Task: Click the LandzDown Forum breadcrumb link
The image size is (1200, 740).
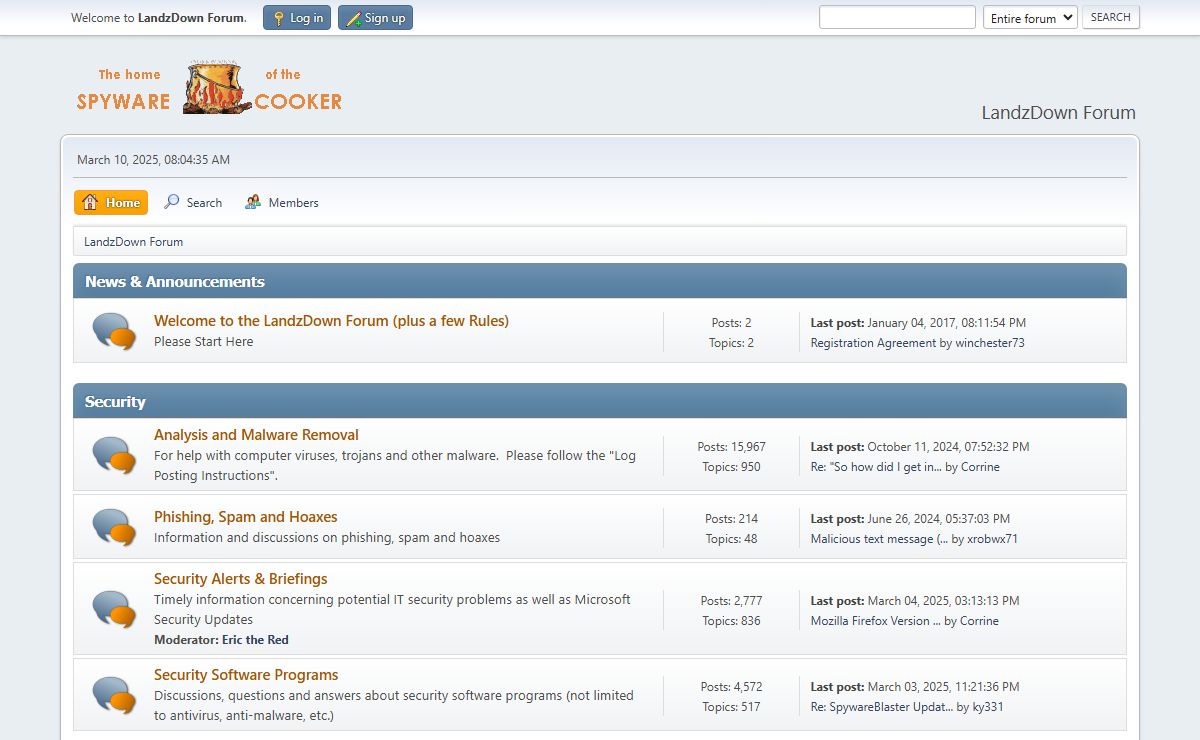Action: pos(133,241)
